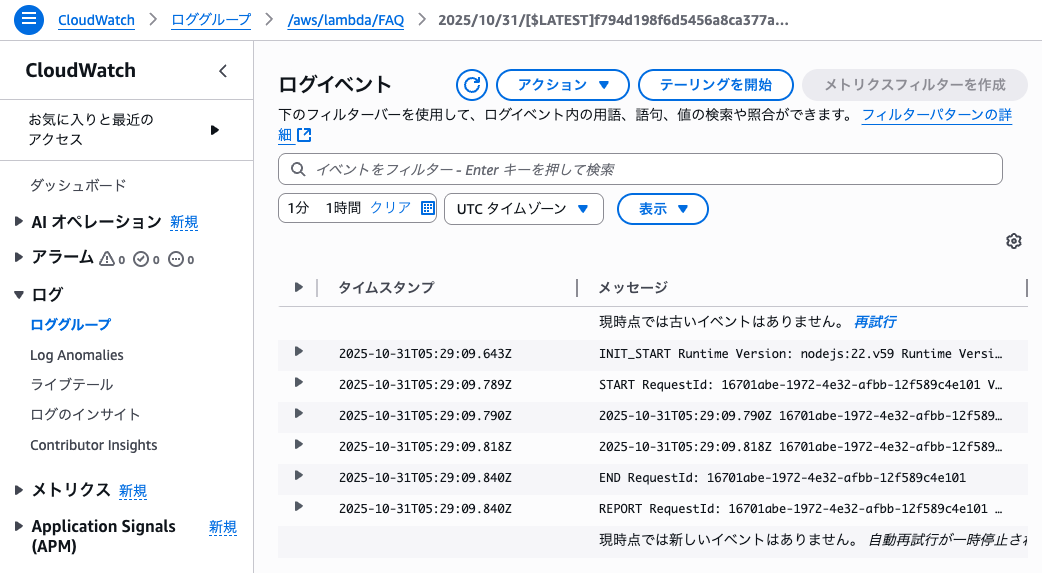
Task: Select the 1分 time range
Action: point(298,208)
